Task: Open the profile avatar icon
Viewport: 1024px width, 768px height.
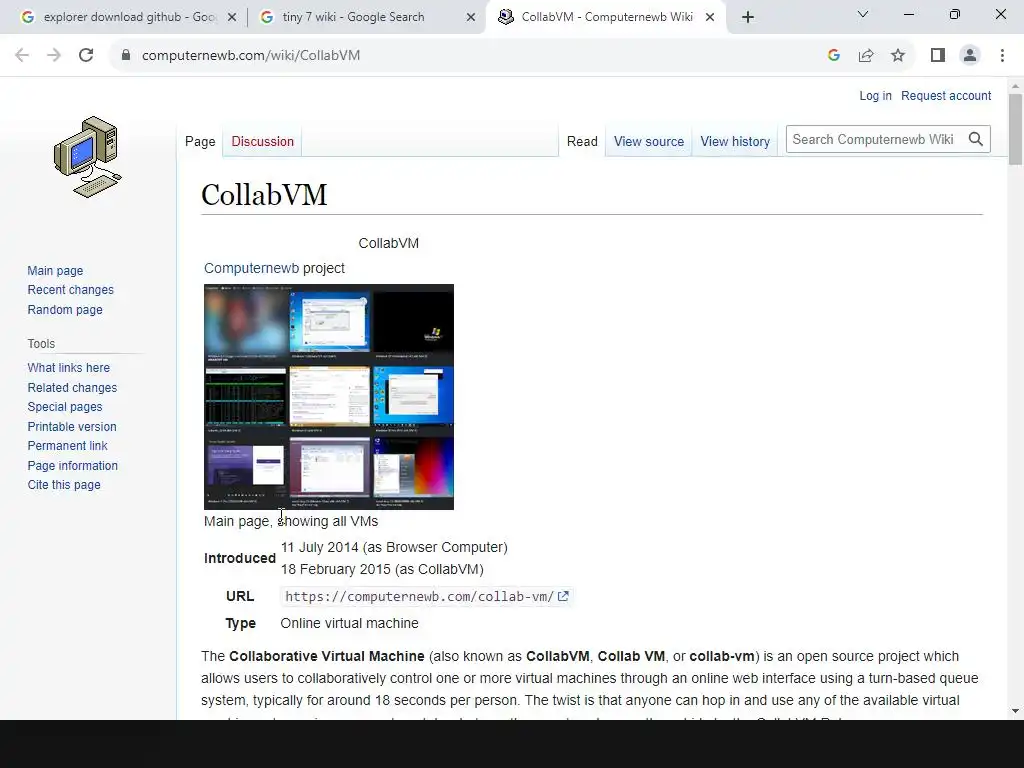Action: tap(970, 56)
